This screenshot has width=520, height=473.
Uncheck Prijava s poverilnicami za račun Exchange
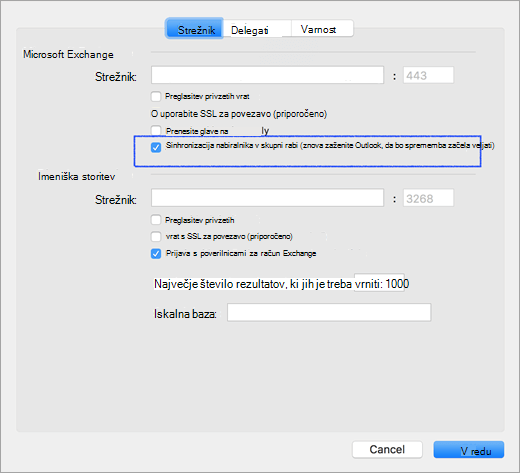156,254
